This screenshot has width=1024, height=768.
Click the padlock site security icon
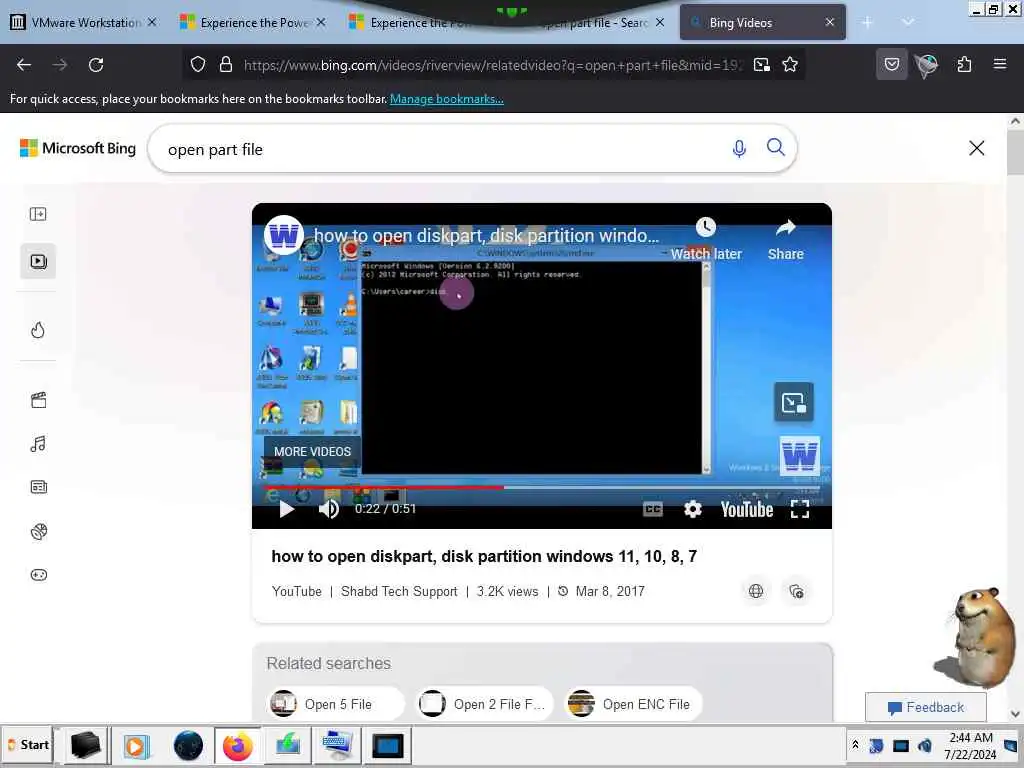(x=226, y=65)
